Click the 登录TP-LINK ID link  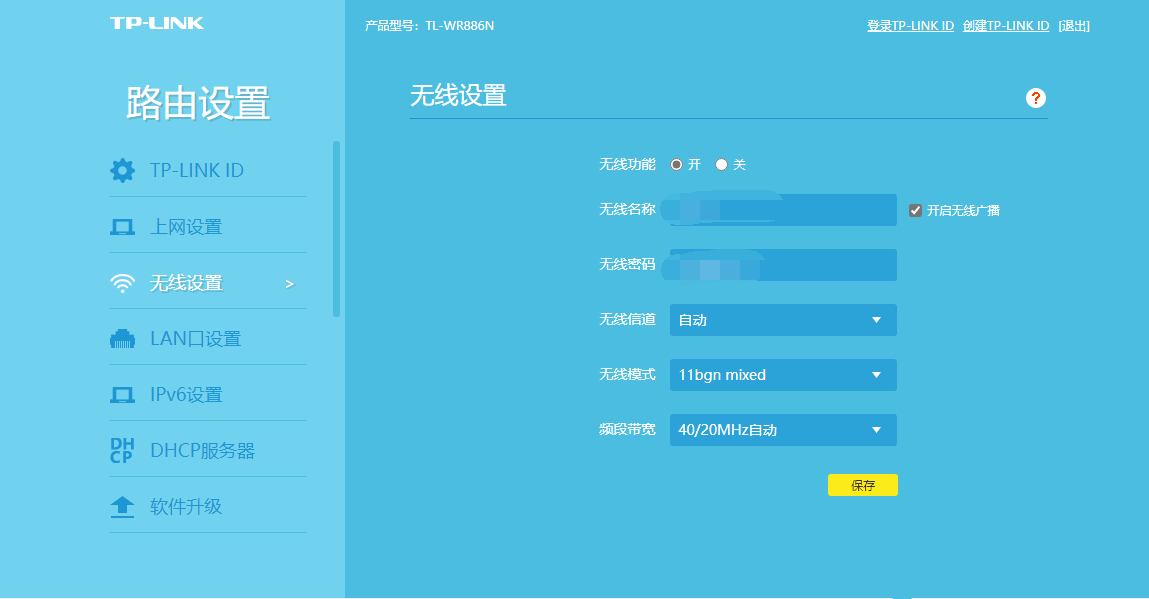pyautogui.click(x=910, y=25)
